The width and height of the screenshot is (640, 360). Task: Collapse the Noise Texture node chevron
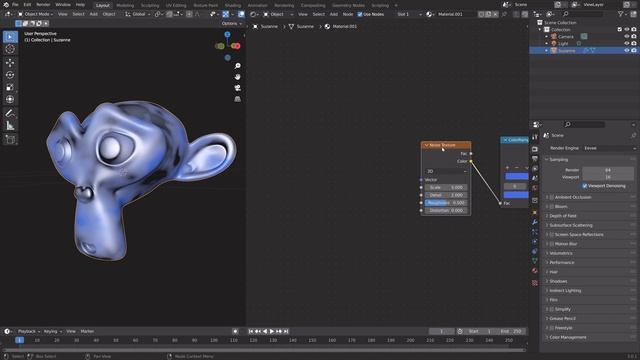pyautogui.click(x=426, y=145)
